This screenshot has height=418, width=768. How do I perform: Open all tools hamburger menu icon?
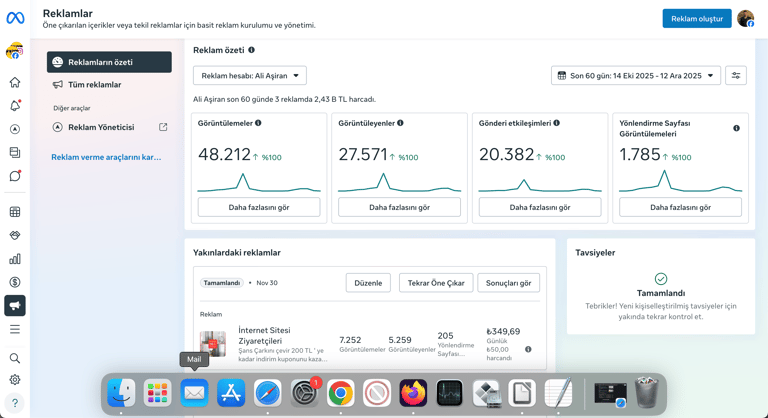15,329
